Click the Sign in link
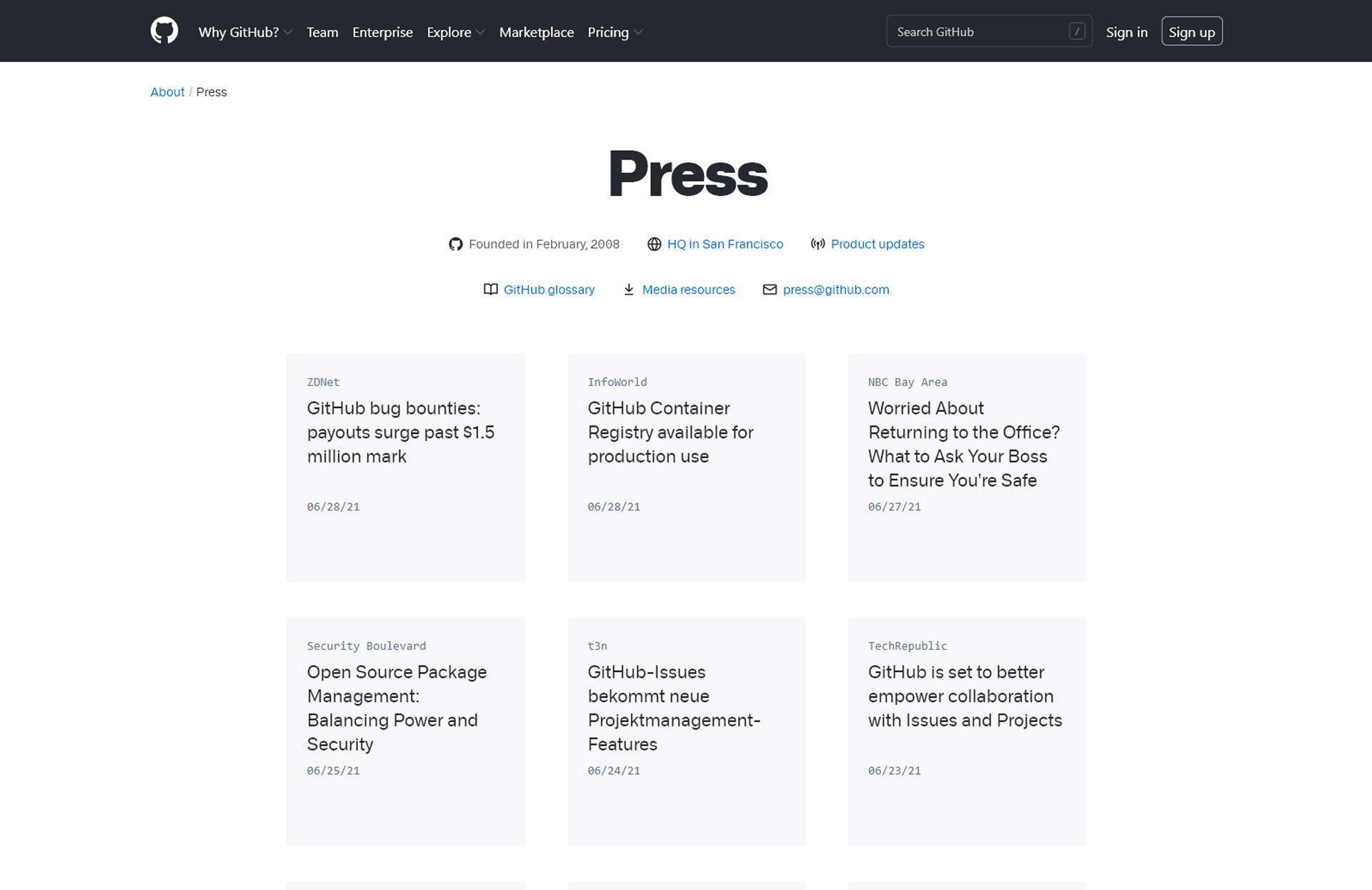 [x=1127, y=32]
